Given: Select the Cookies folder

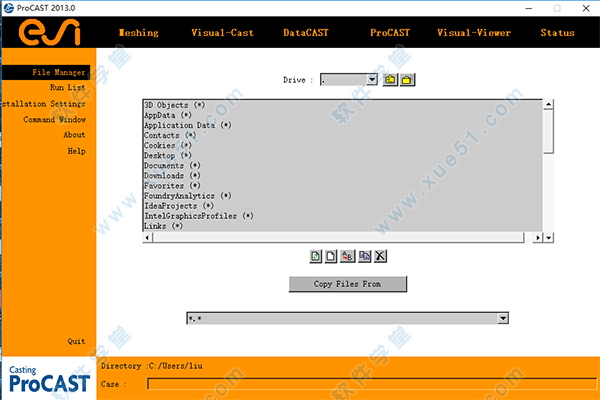Looking at the screenshot, I should click(168, 145).
